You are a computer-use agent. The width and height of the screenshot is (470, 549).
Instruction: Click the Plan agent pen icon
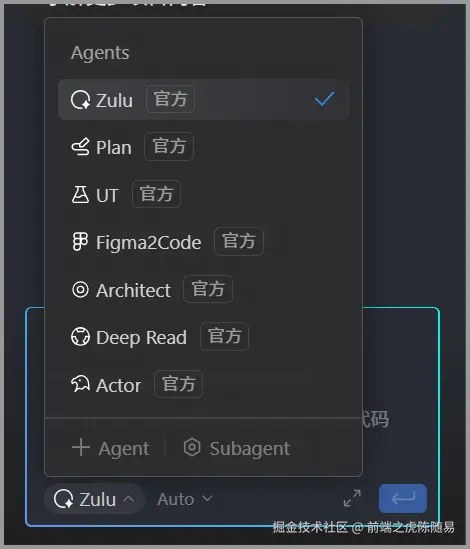click(x=81, y=147)
